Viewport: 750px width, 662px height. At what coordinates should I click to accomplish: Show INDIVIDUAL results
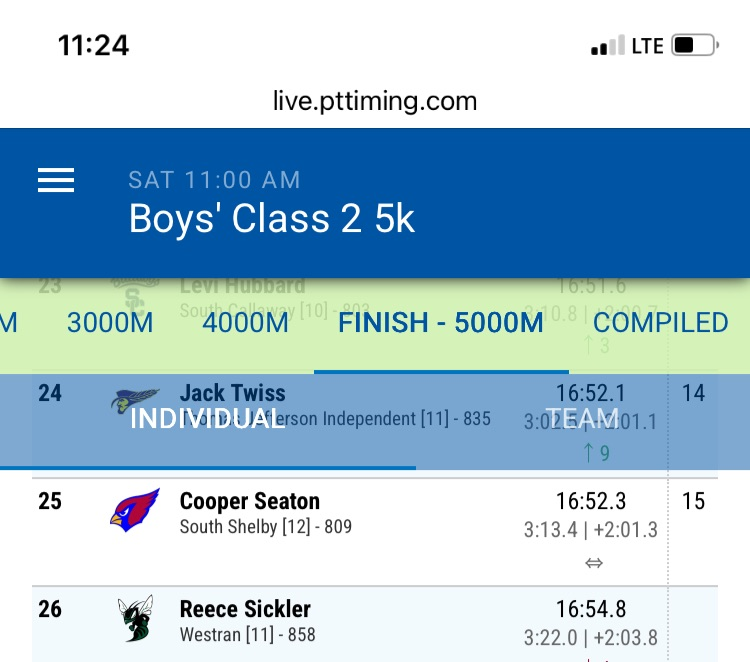[207, 418]
